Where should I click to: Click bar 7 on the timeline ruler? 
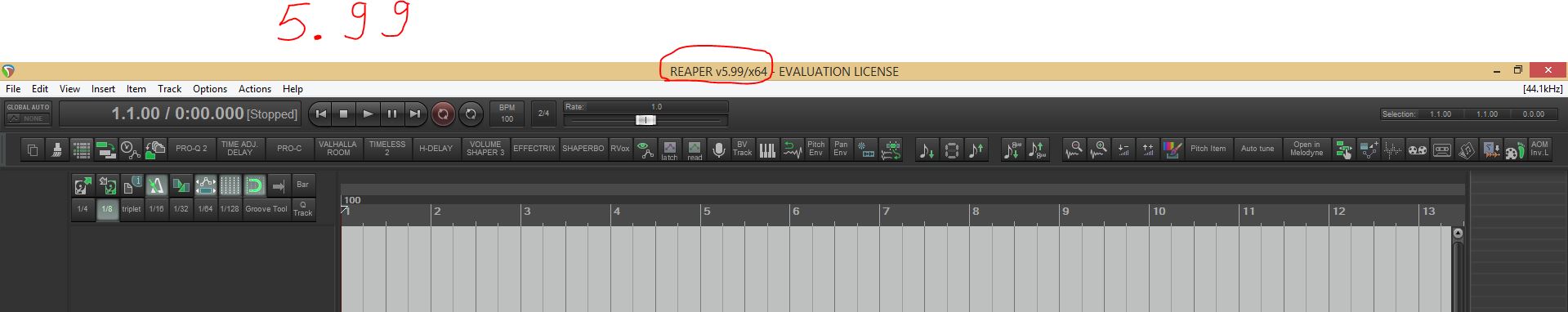click(886, 211)
